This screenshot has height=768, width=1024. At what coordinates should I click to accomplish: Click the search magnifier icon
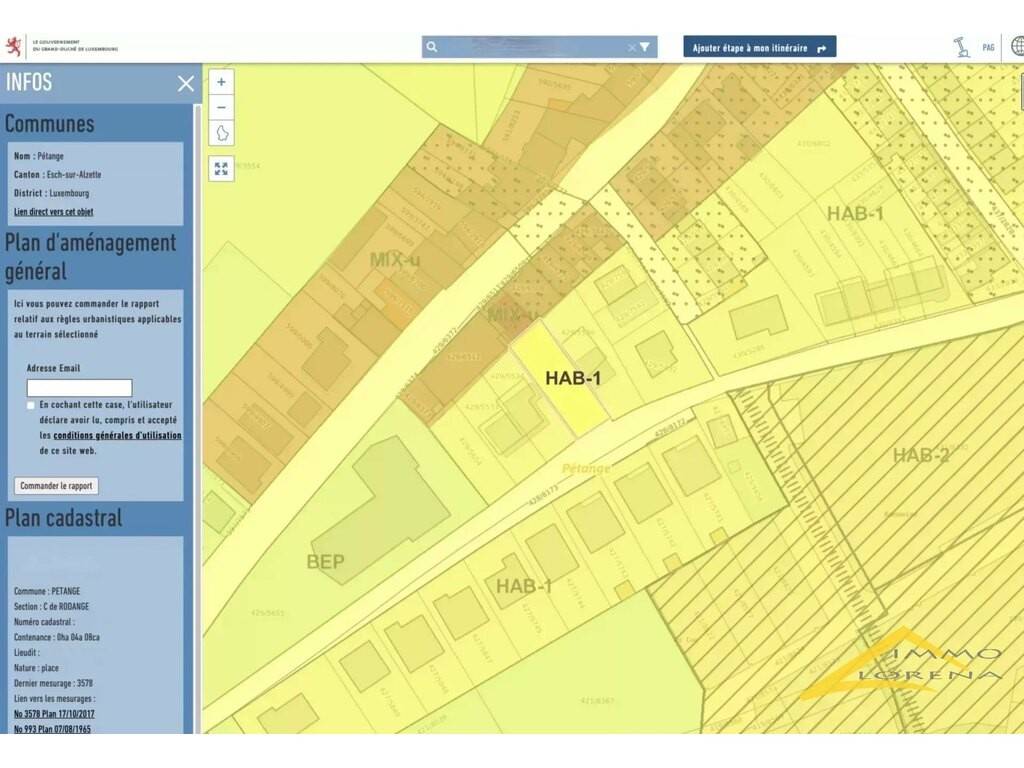click(431, 47)
